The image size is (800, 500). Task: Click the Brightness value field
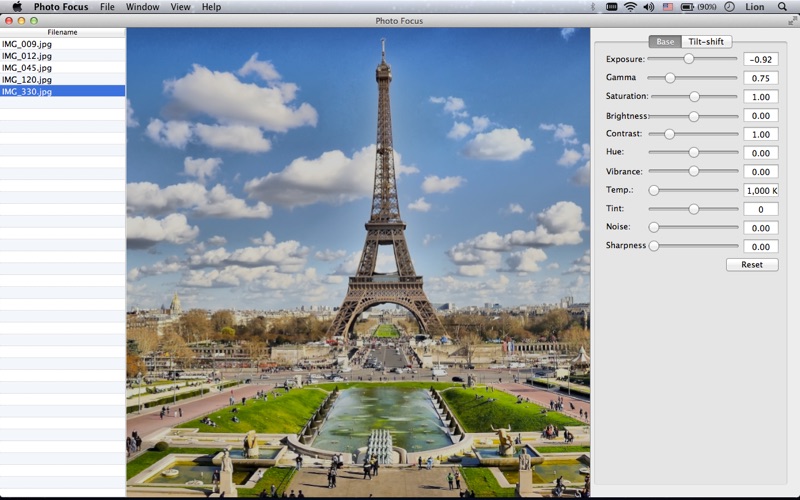pyautogui.click(x=761, y=116)
